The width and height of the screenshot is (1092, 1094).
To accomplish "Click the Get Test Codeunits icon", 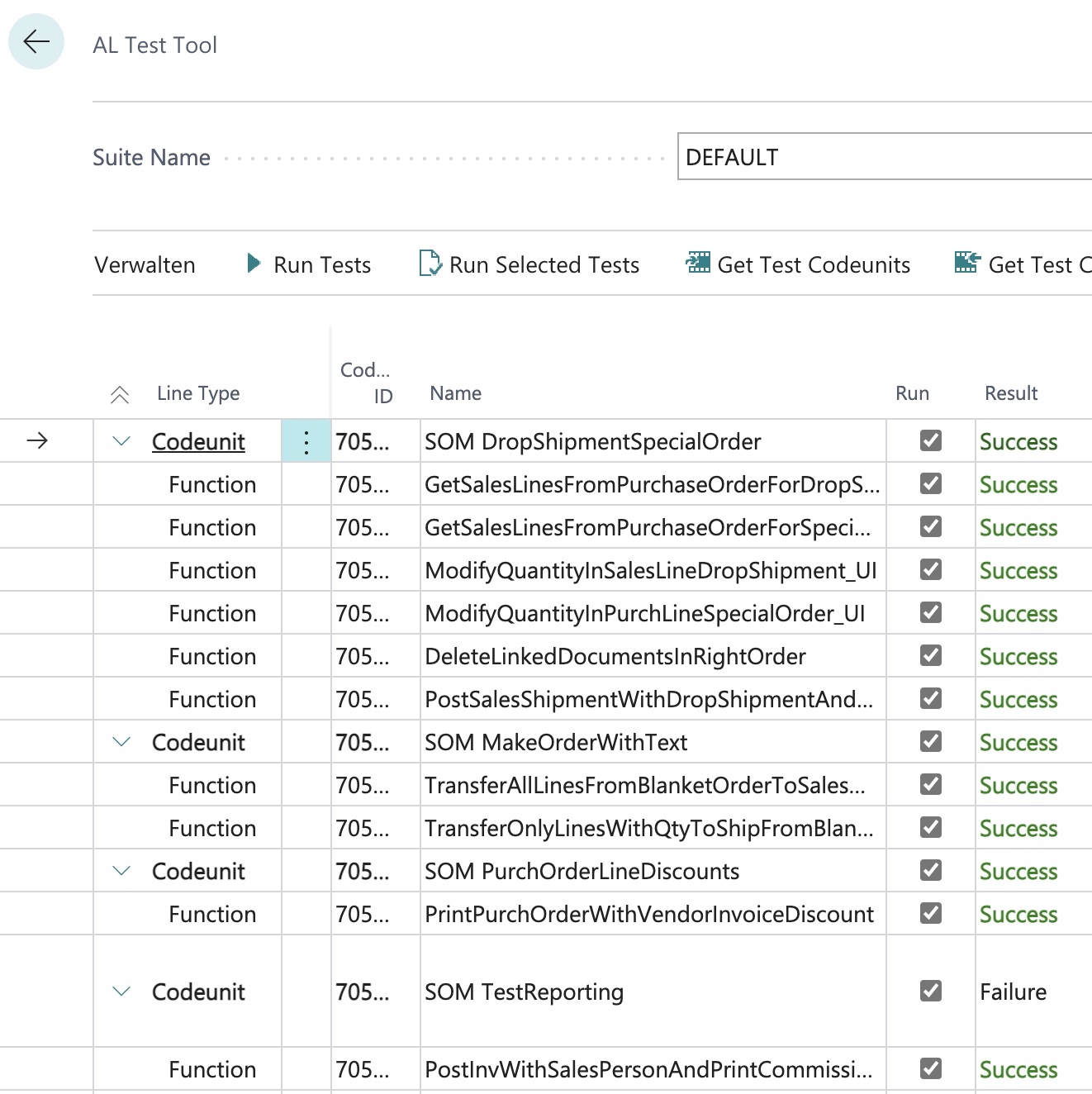I will click(x=698, y=263).
